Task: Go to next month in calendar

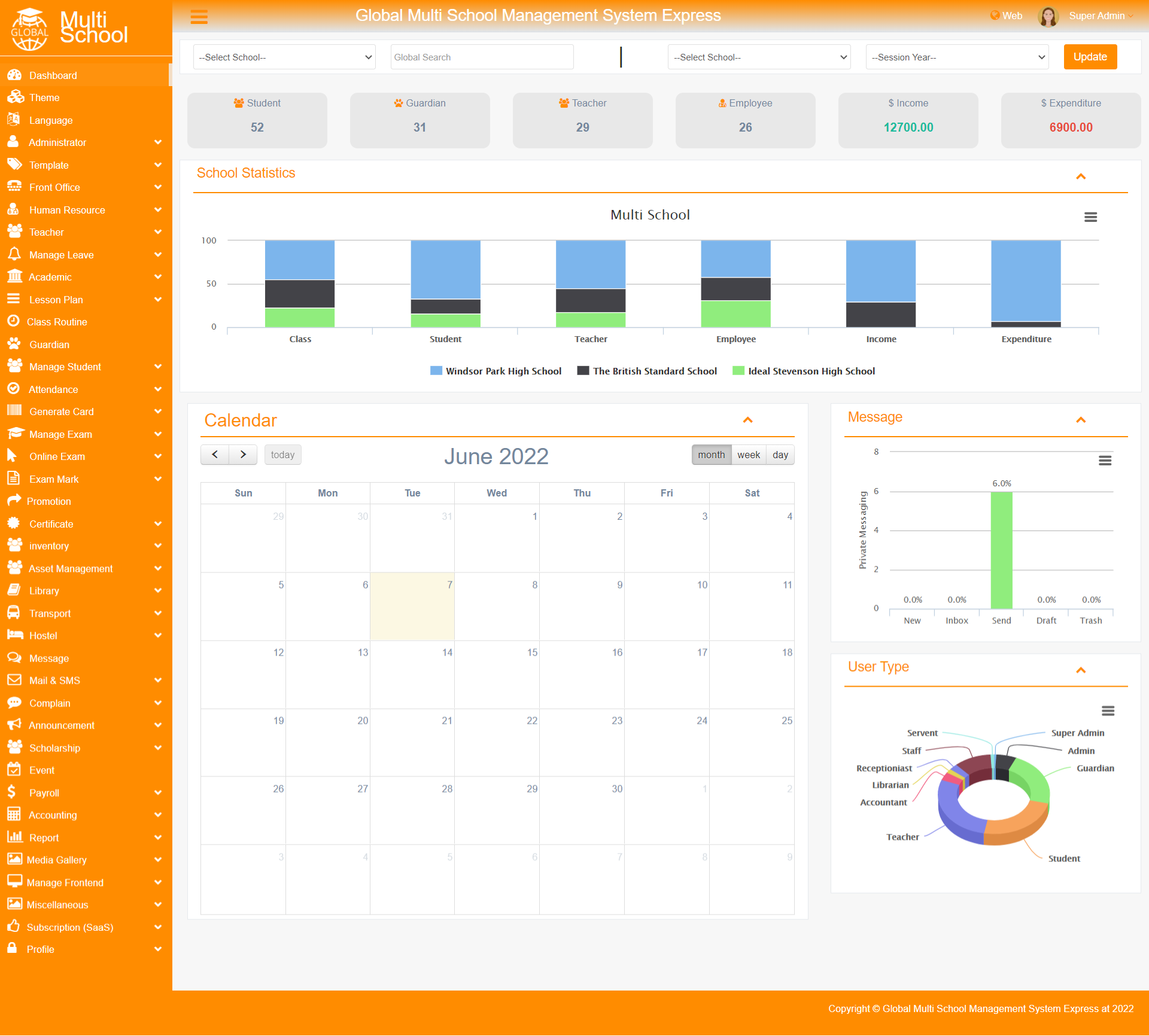Action: coord(243,455)
